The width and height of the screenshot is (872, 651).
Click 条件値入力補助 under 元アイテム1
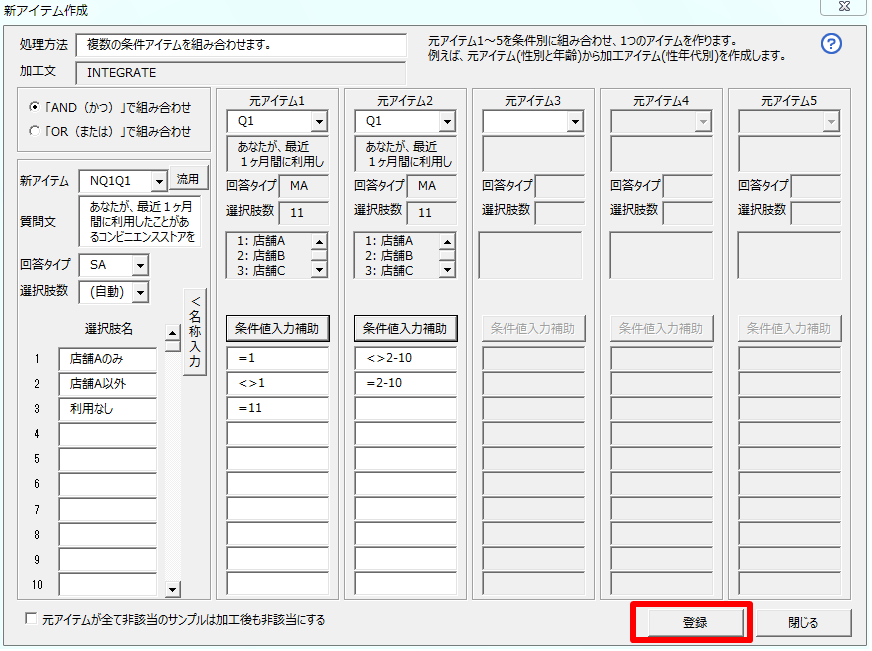277,329
